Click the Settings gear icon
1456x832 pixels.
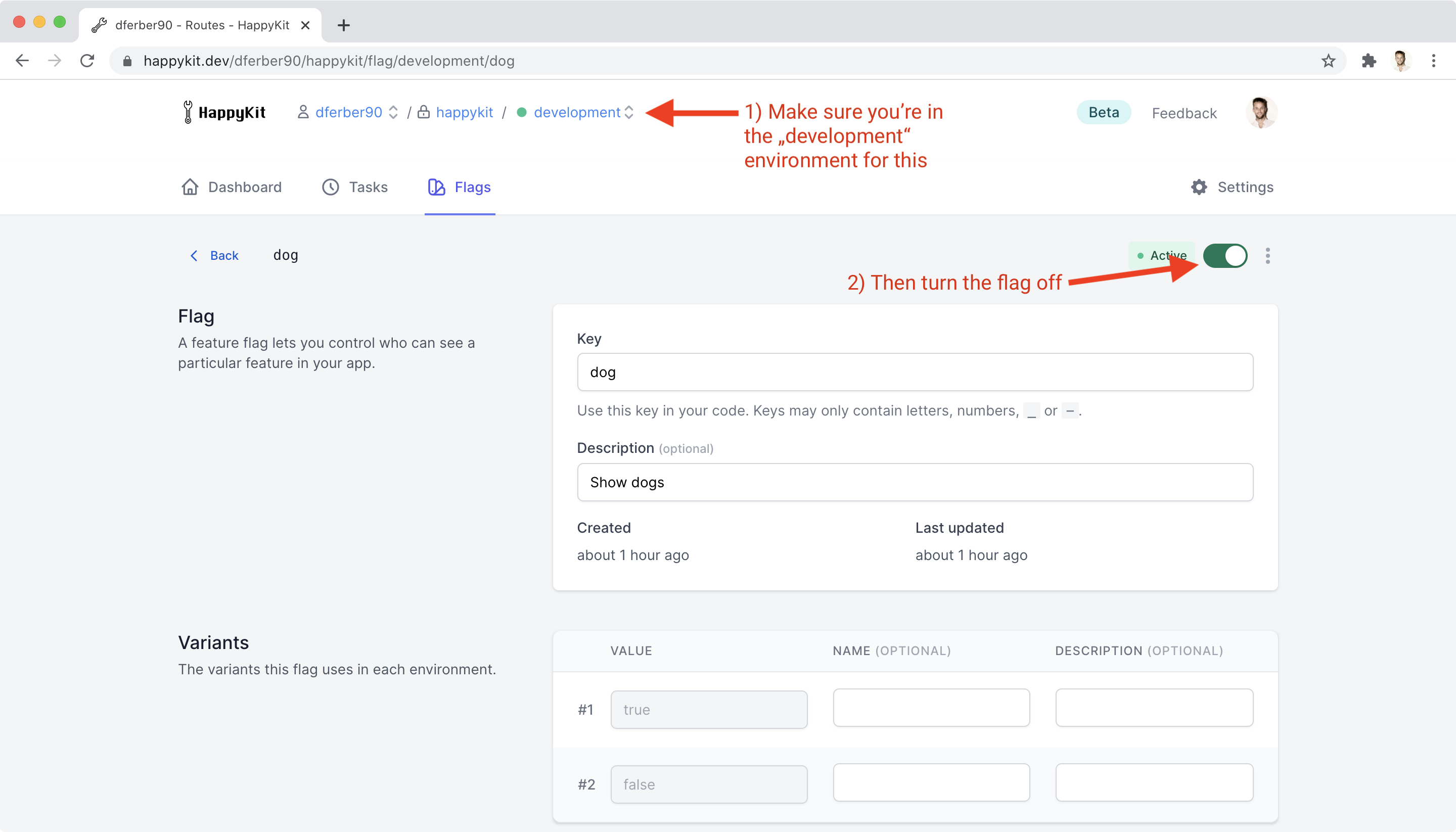(x=1199, y=187)
